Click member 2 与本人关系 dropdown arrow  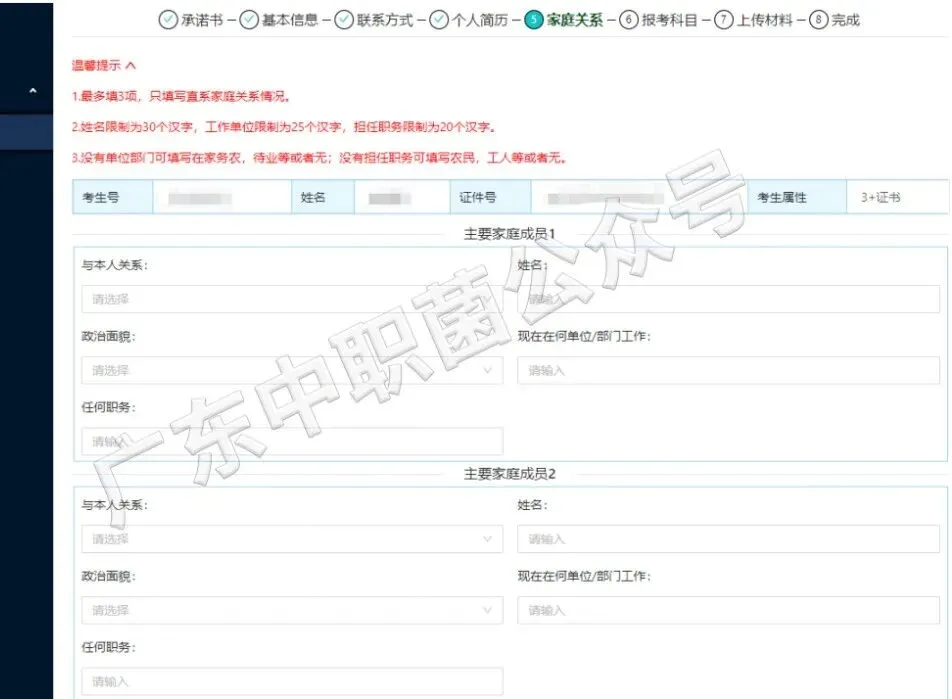pyautogui.click(x=487, y=539)
